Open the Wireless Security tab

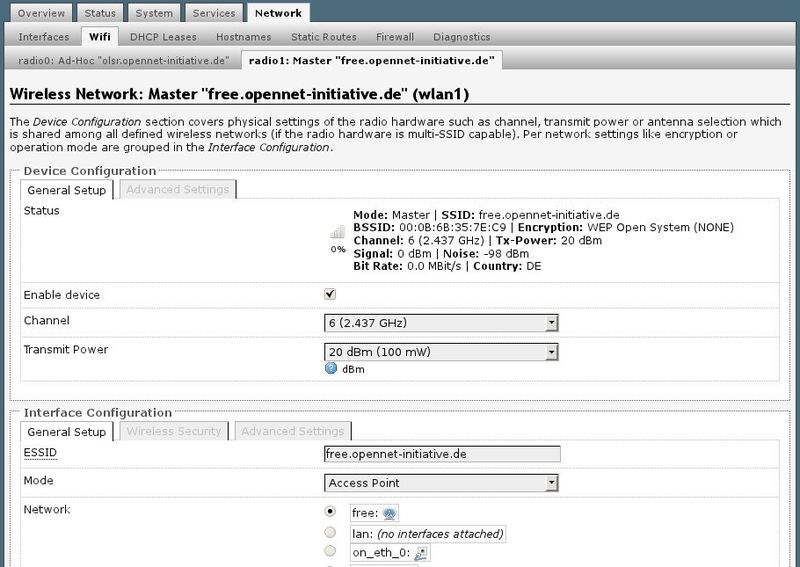coord(174,431)
